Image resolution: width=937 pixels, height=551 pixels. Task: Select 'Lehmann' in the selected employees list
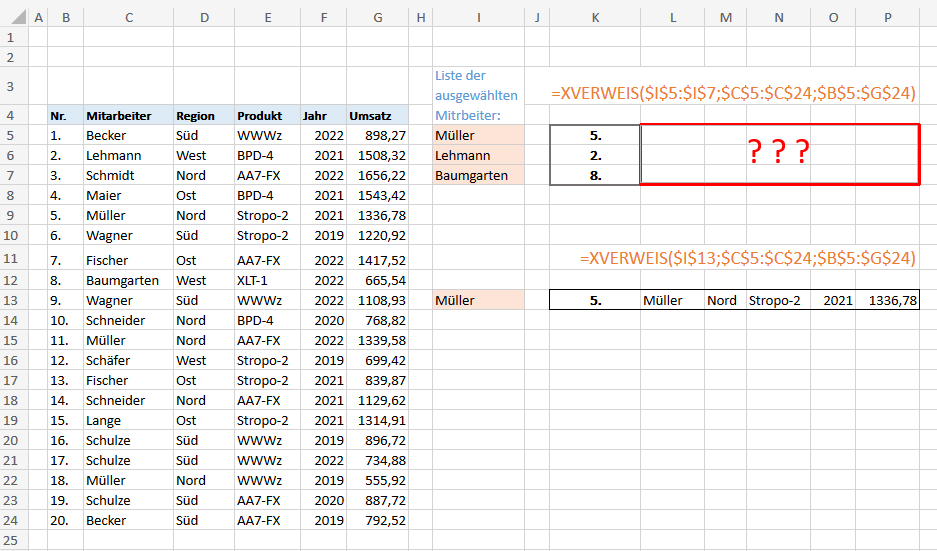pos(479,155)
